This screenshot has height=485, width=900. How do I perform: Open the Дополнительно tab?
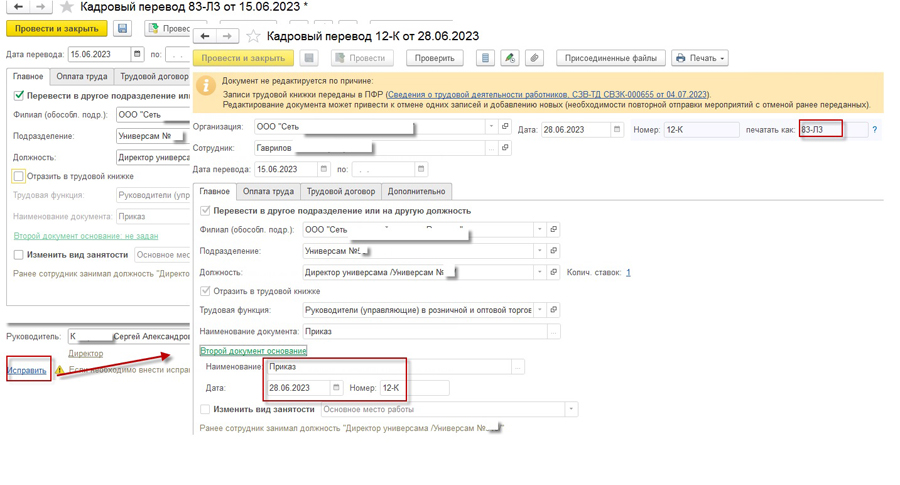point(416,191)
